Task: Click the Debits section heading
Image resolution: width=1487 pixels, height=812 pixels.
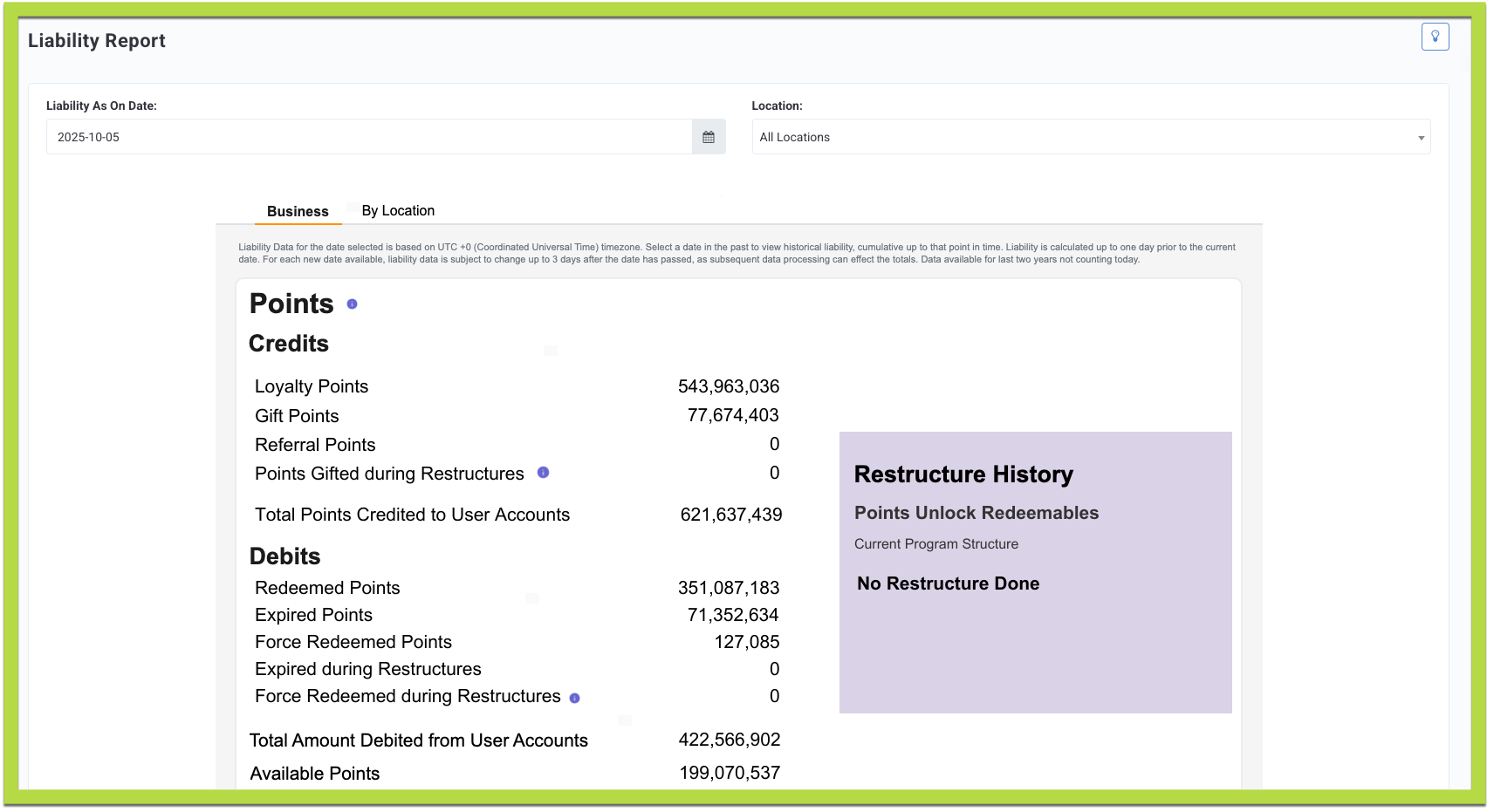Action: (x=284, y=556)
